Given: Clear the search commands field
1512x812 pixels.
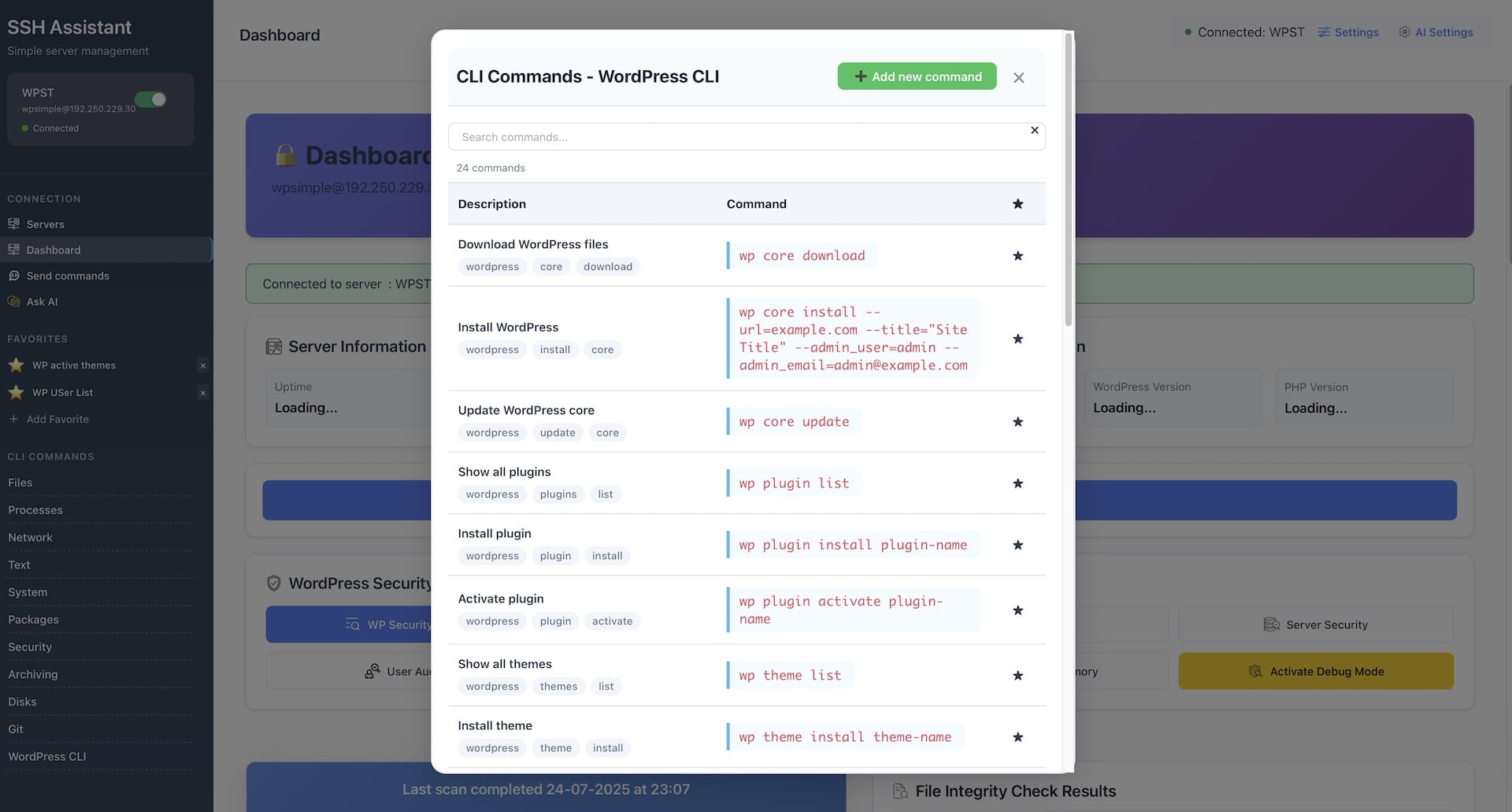Looking at the screenshot, I should (1035, 130).
